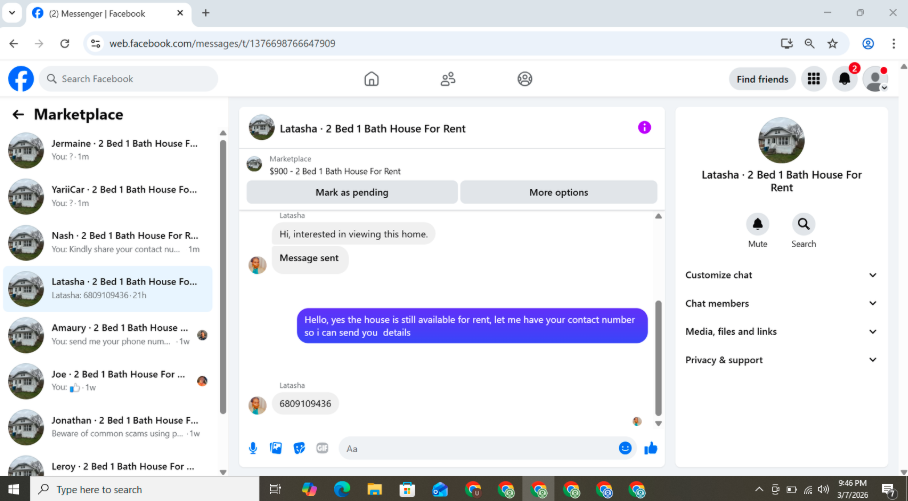This screenshot has height=501, width=908.
Task: Open the Facebook logo home link
Action: point(21,79)
